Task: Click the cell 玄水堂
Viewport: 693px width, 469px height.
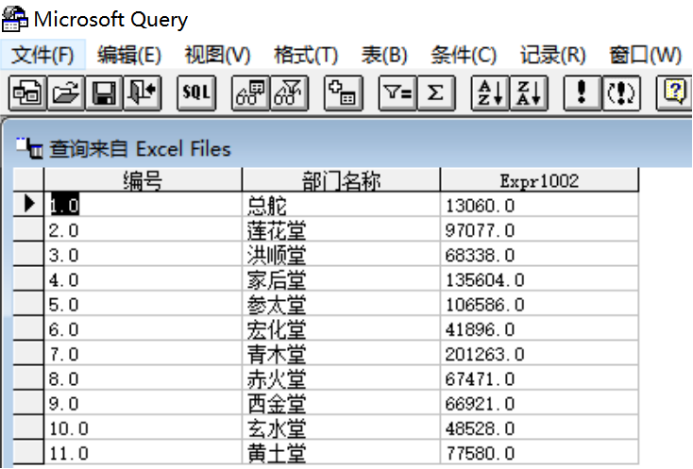Action: point(341,427)
